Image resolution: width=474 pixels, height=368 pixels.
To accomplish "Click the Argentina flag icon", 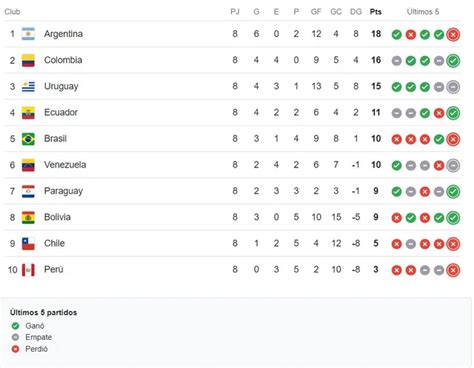I will coord(28,34).
